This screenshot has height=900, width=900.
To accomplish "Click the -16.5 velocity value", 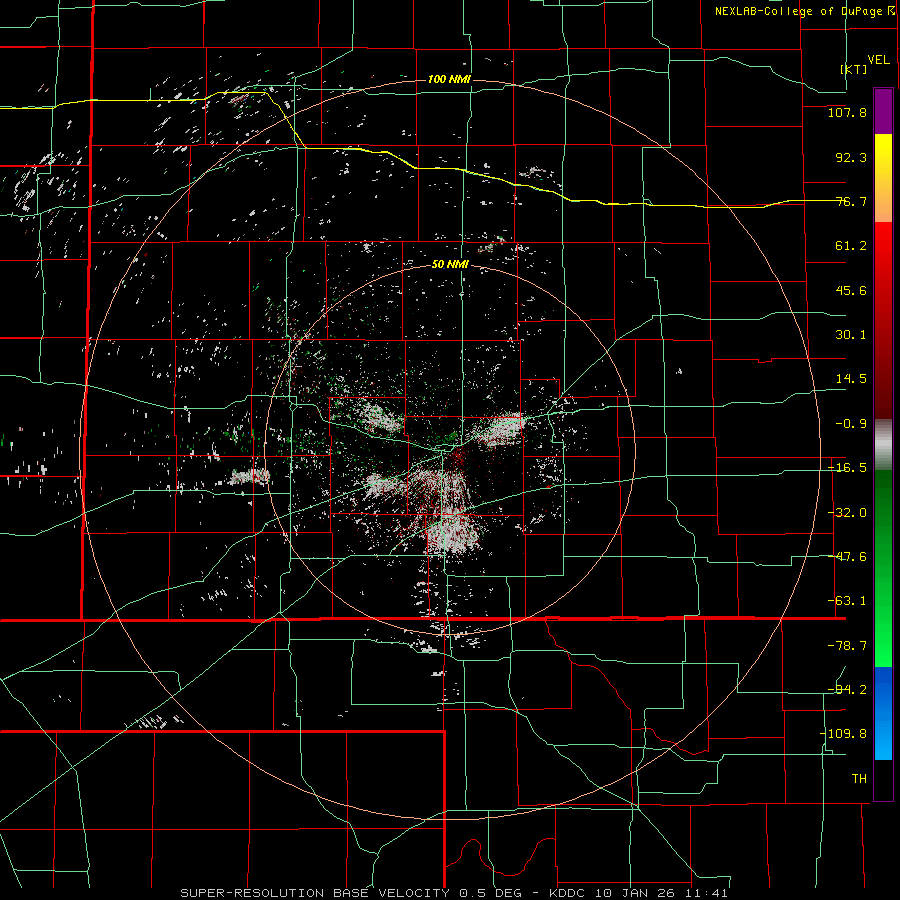I will point(847,468).
